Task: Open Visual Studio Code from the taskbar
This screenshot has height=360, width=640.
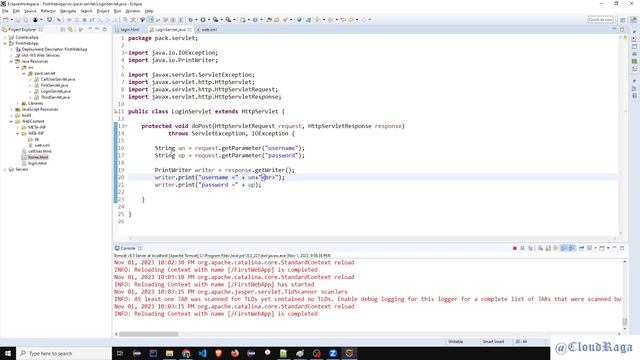Action: 202,353
